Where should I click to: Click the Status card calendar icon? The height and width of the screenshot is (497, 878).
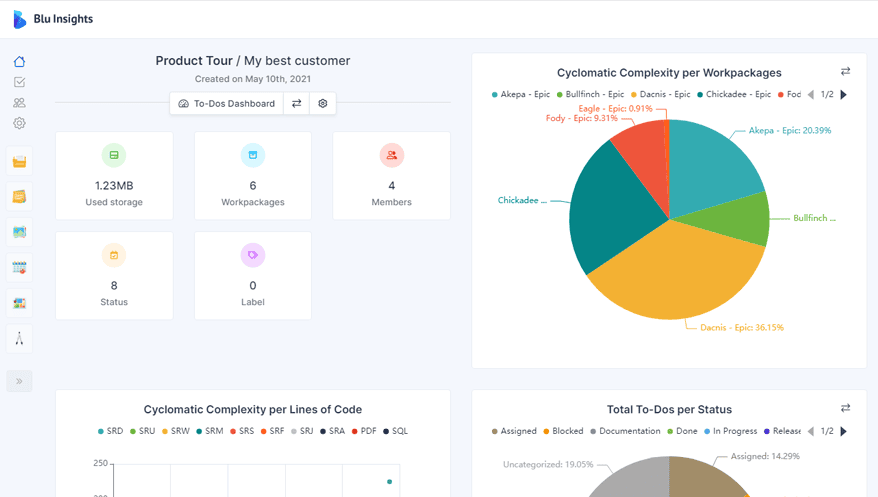(114, 255)
